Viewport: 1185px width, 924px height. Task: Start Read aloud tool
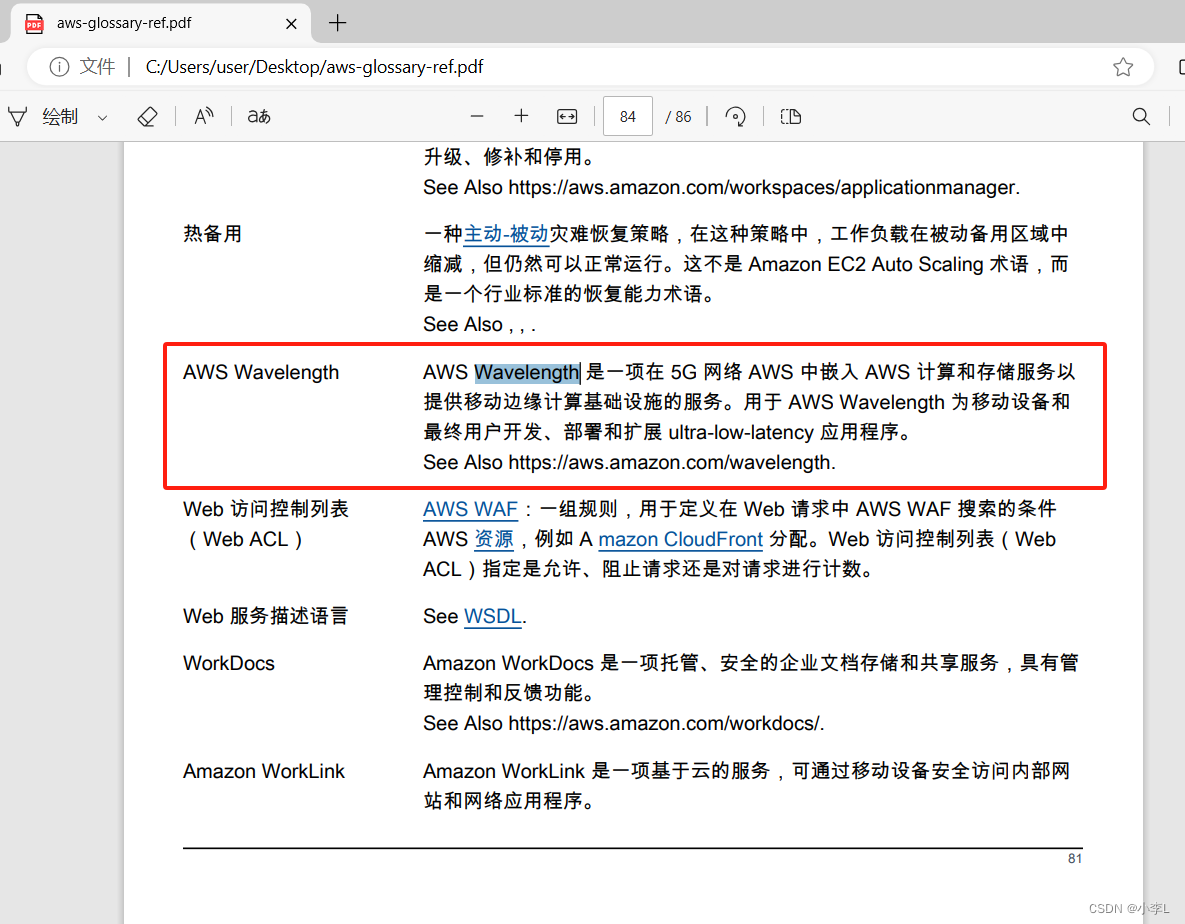(204, 116)
